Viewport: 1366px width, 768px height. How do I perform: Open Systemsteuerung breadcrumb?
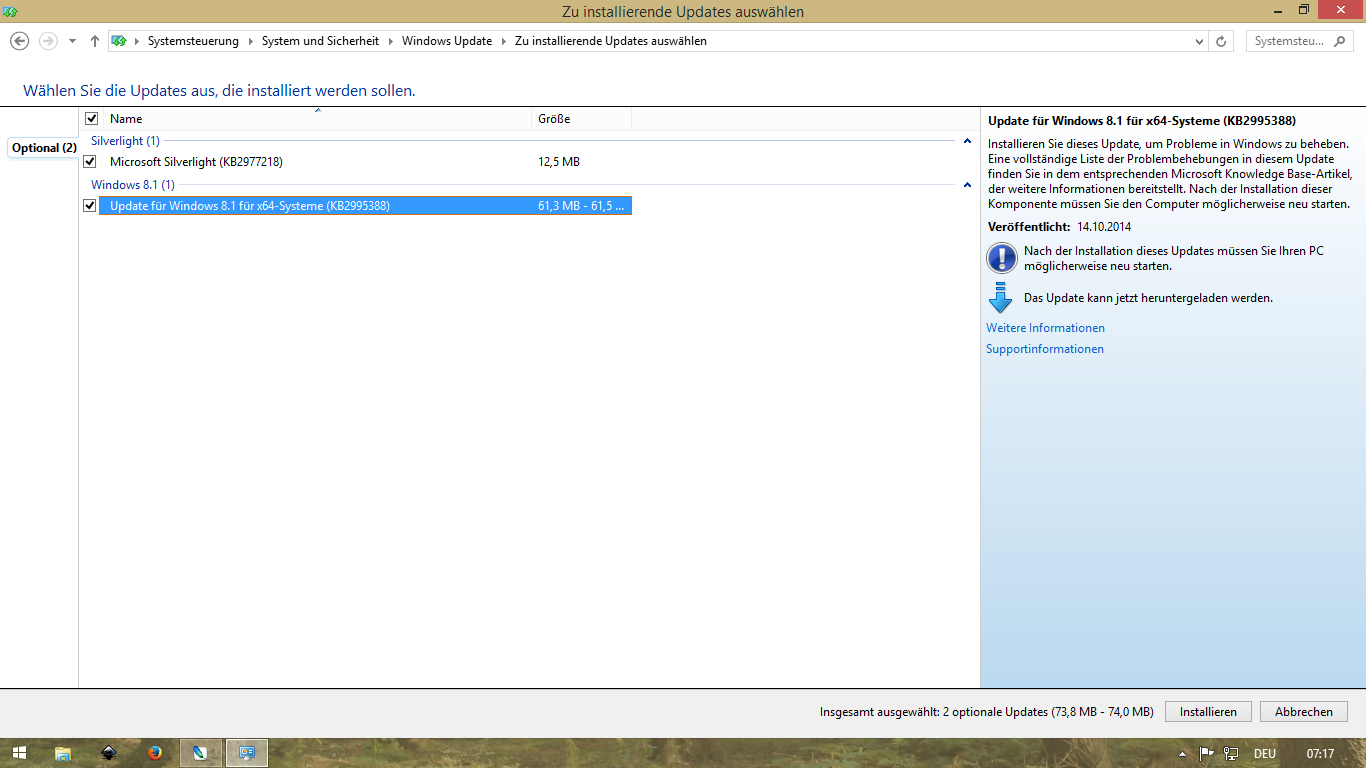(x=193, y=41)
